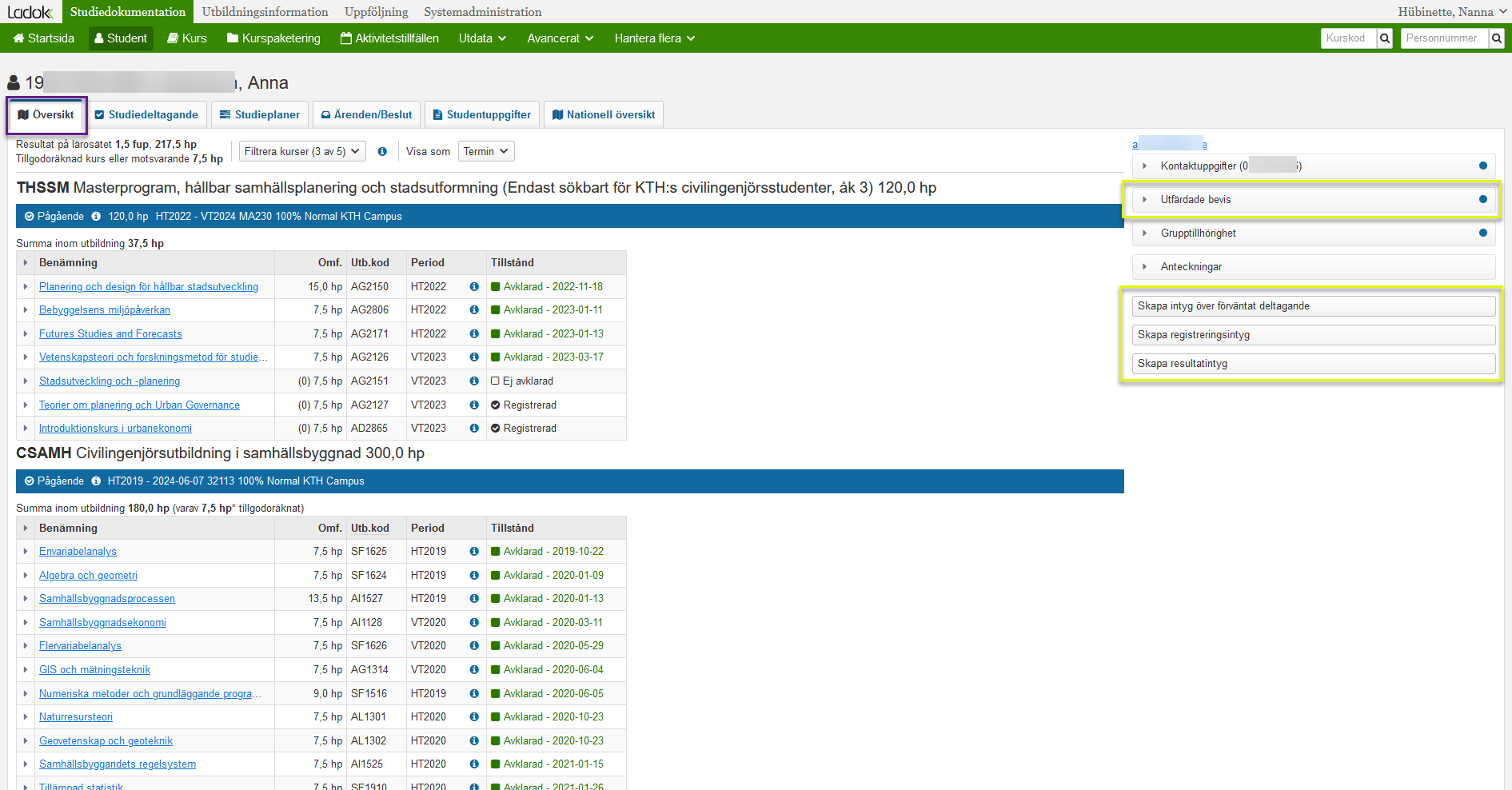Click info icon for Geovetenskap och geoteknik row
Image resolution: width=1512 pixels, height=790 pixels.
pyautogui.click(x=474, y=740)
